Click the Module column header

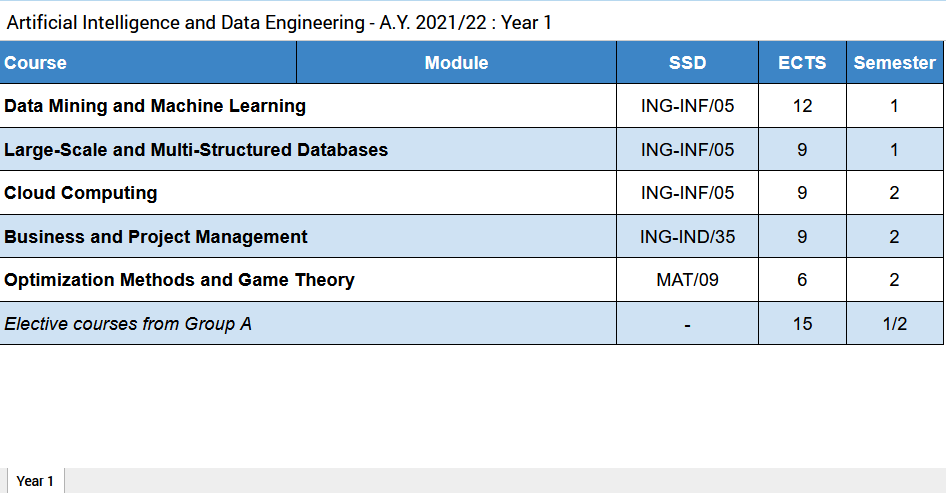coord(456,63)
